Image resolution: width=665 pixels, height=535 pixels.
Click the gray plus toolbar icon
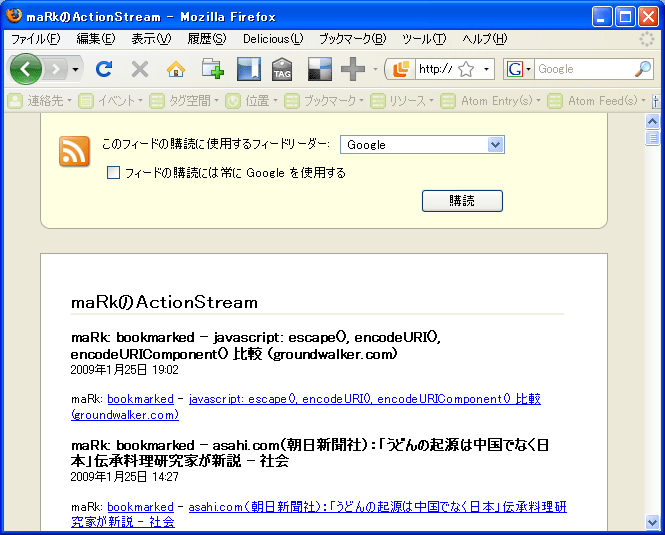tap(353, 69)
